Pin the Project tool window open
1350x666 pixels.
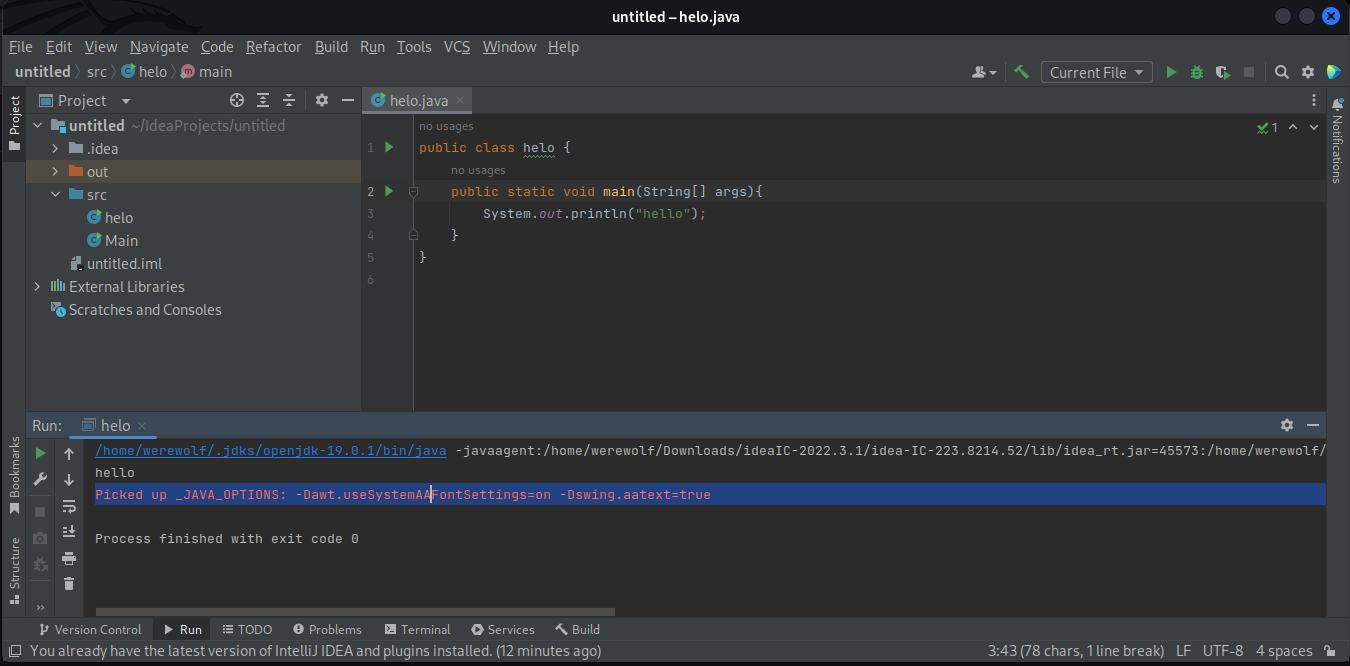pyautogui.click(x=320, y=100)
